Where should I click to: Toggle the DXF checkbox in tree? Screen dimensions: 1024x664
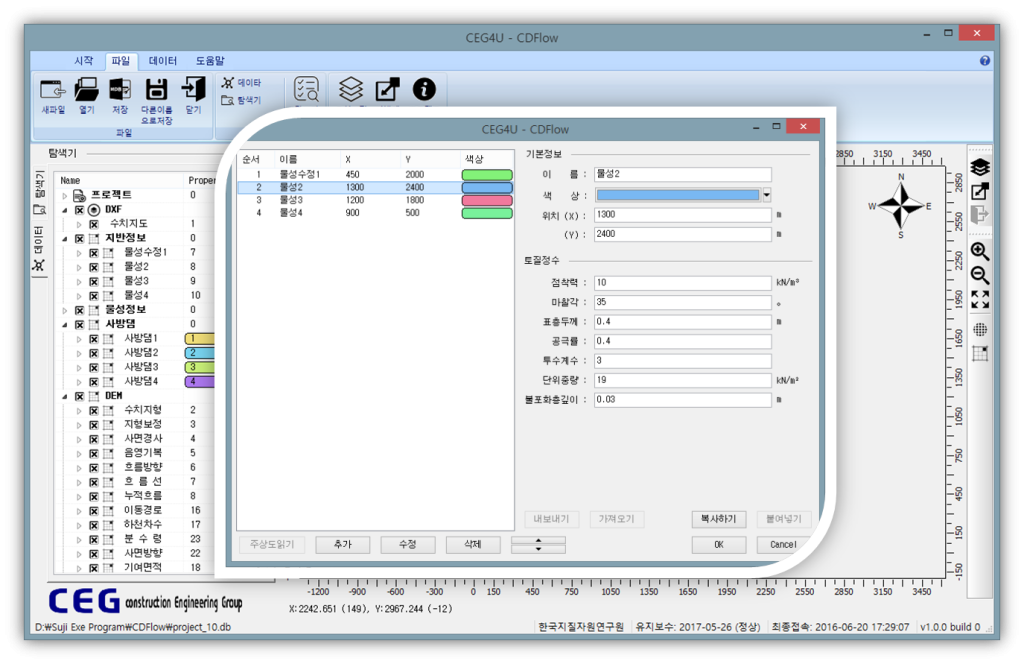point(80,210)
